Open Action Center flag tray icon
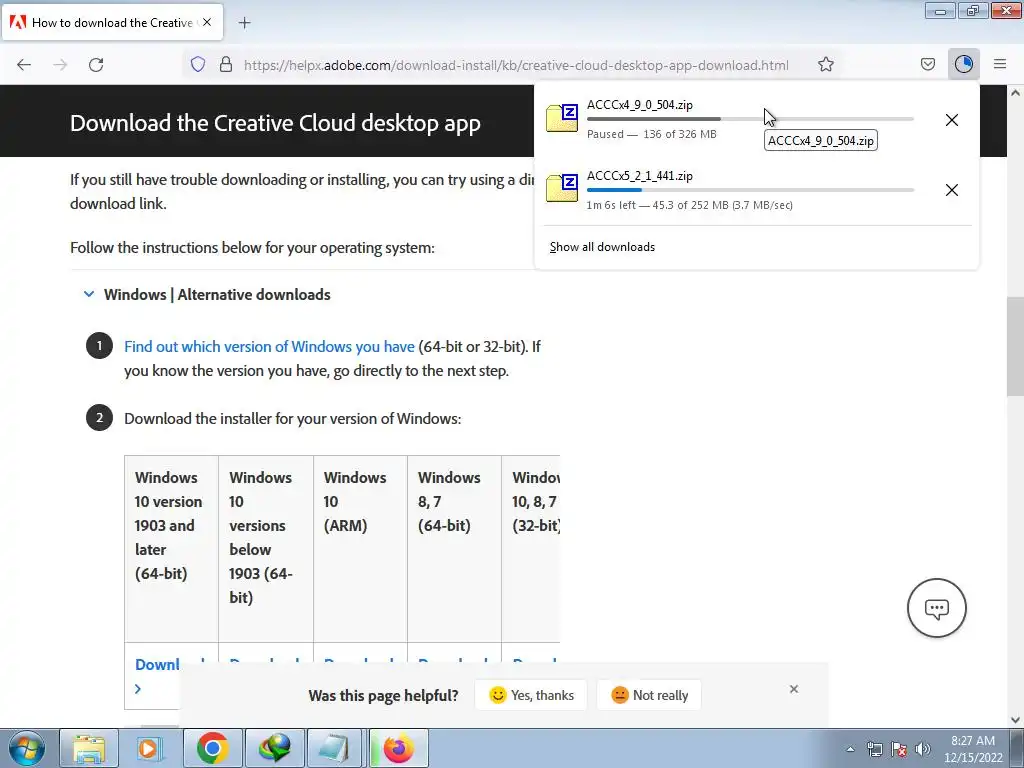 (x=899, y=749)
